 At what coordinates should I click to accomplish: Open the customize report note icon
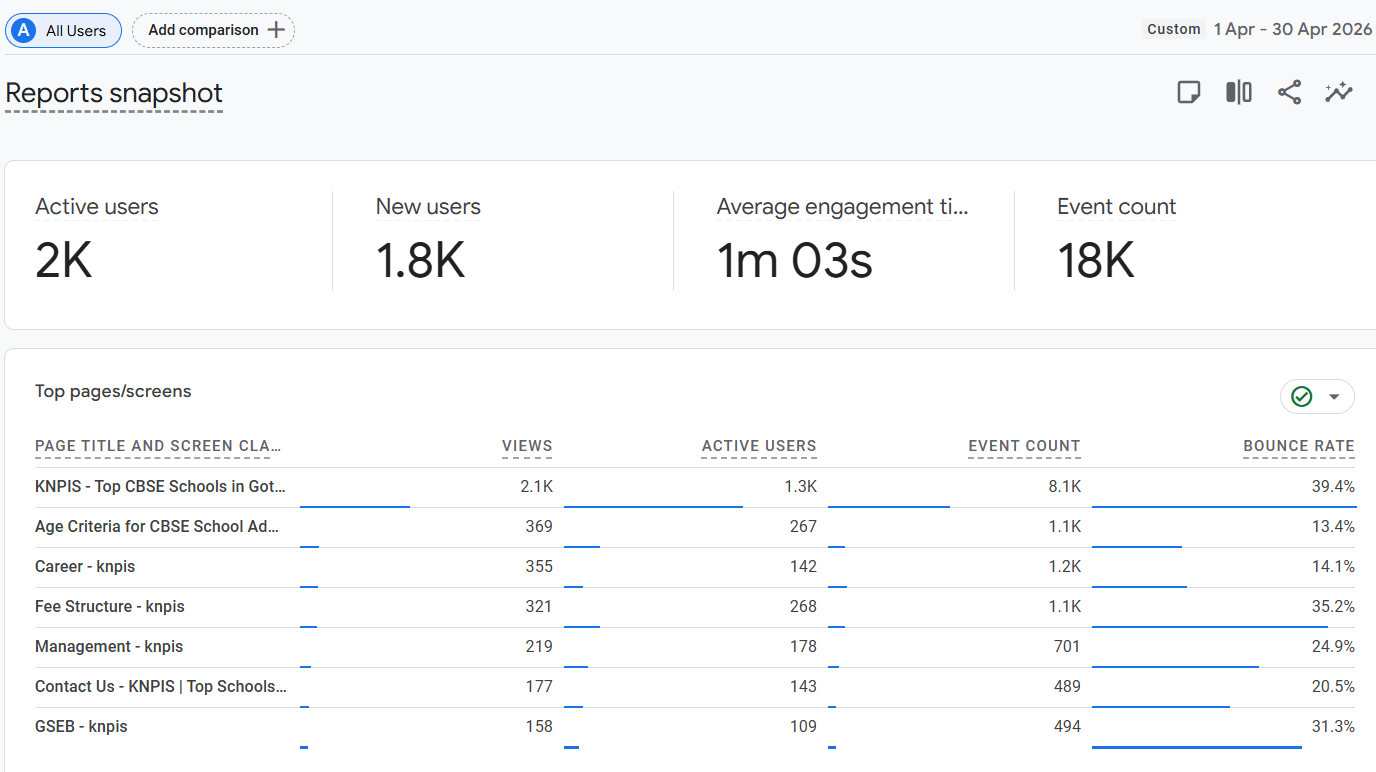1188,93
